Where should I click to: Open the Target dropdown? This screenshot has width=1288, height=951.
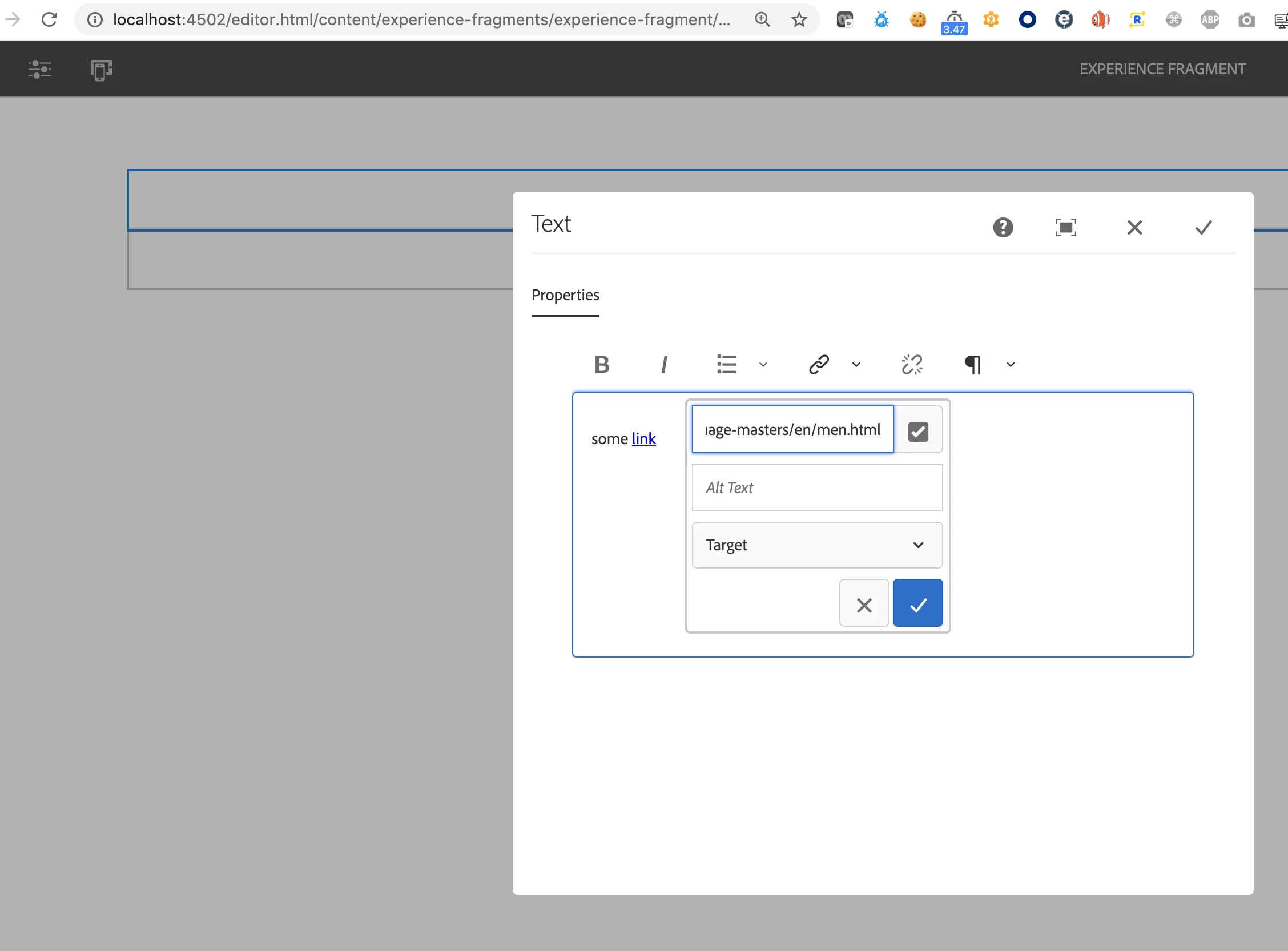[816, 545]
